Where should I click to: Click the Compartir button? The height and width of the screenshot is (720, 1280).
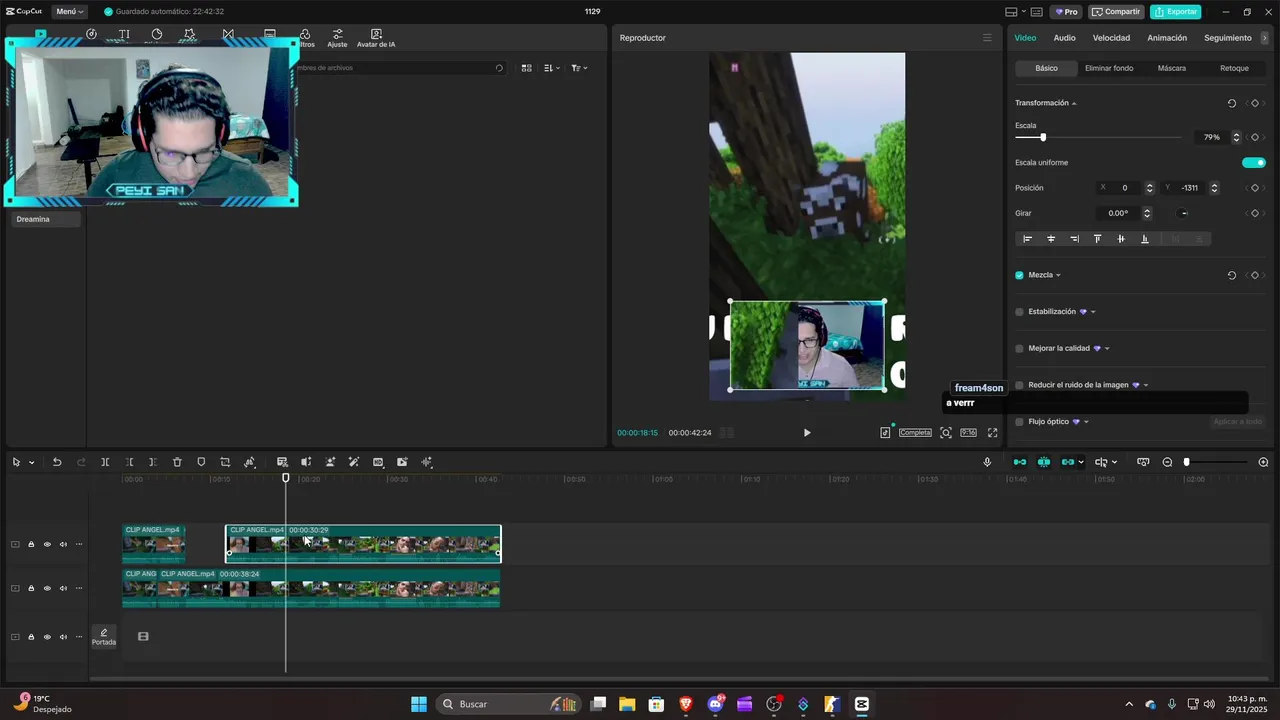pyautogui.click(x=1116, y=12)
